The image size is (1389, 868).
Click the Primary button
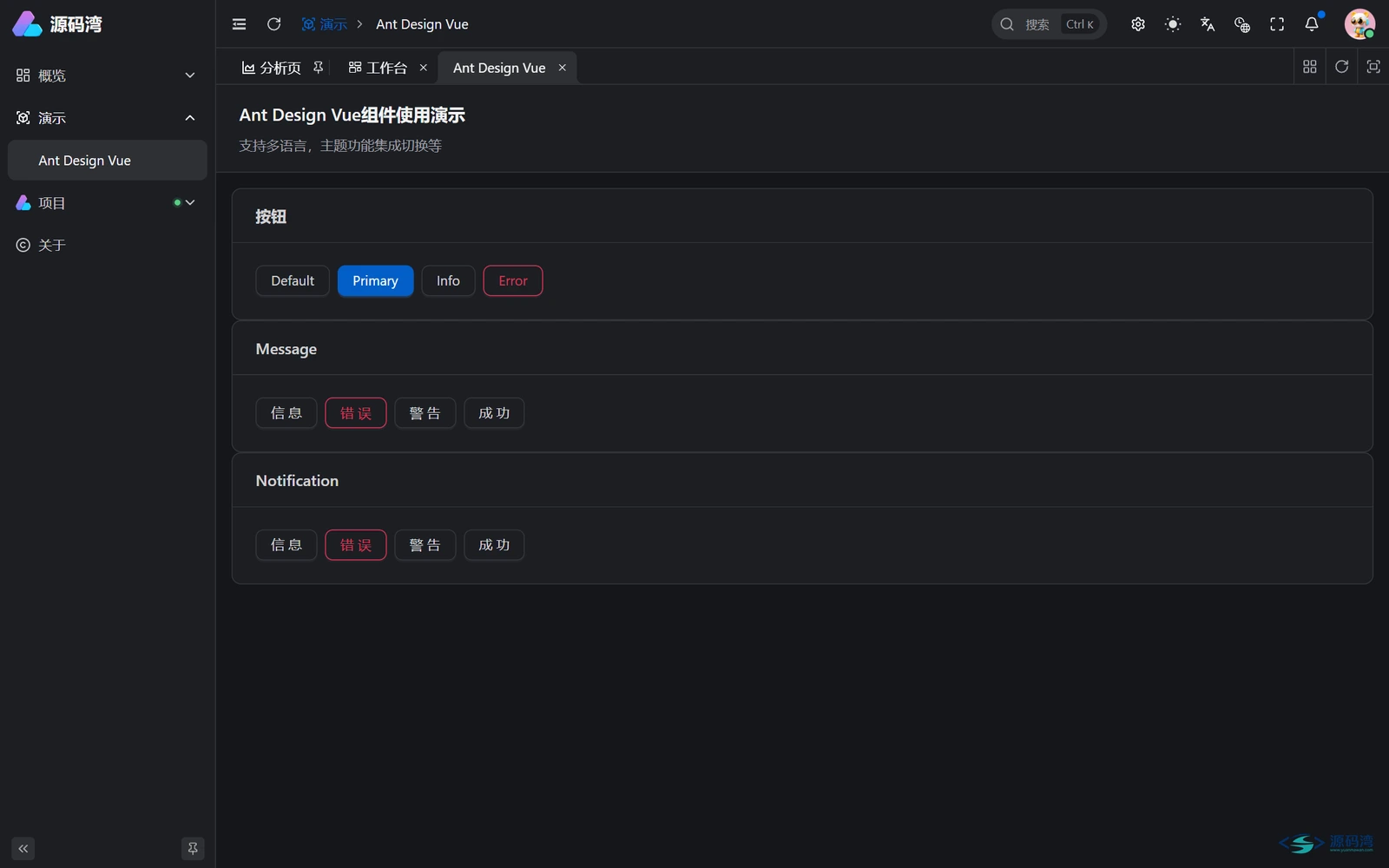tap(375, 281)
